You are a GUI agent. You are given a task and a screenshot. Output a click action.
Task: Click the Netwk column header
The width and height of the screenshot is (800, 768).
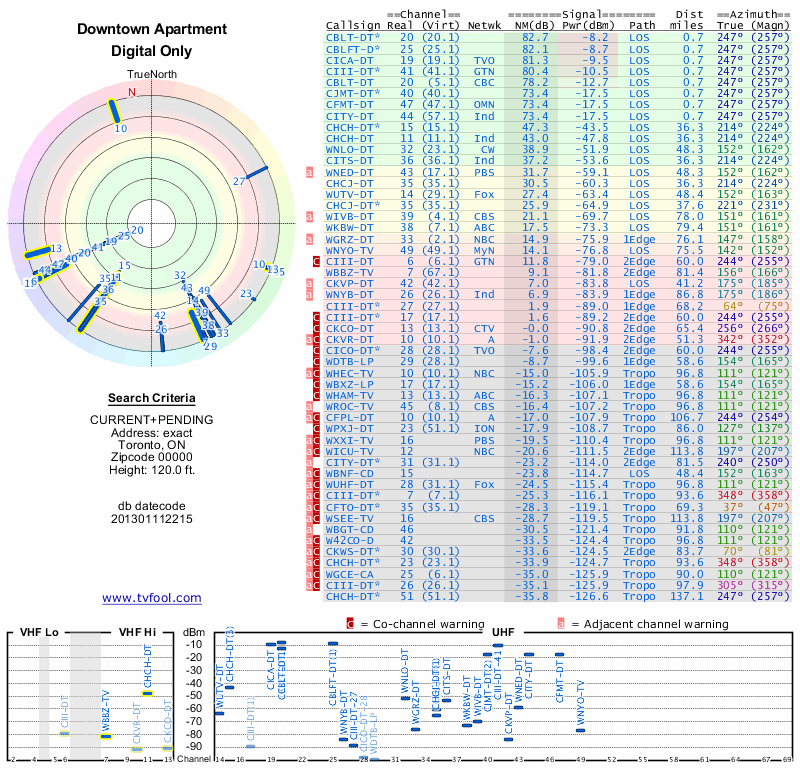pyautogui.click(x=484, y=26)
